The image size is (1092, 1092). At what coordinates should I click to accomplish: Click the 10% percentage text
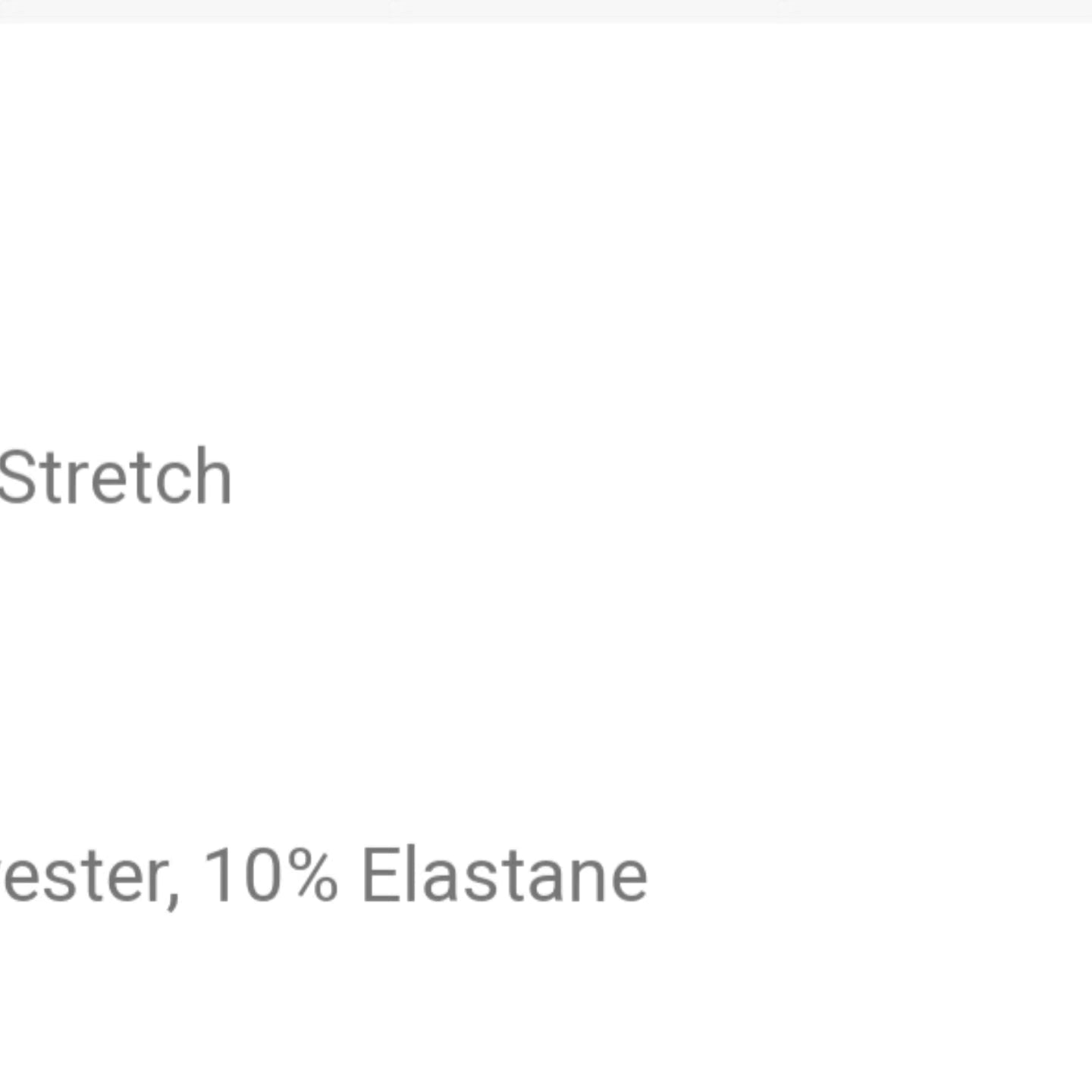click(x=270, y=876)
